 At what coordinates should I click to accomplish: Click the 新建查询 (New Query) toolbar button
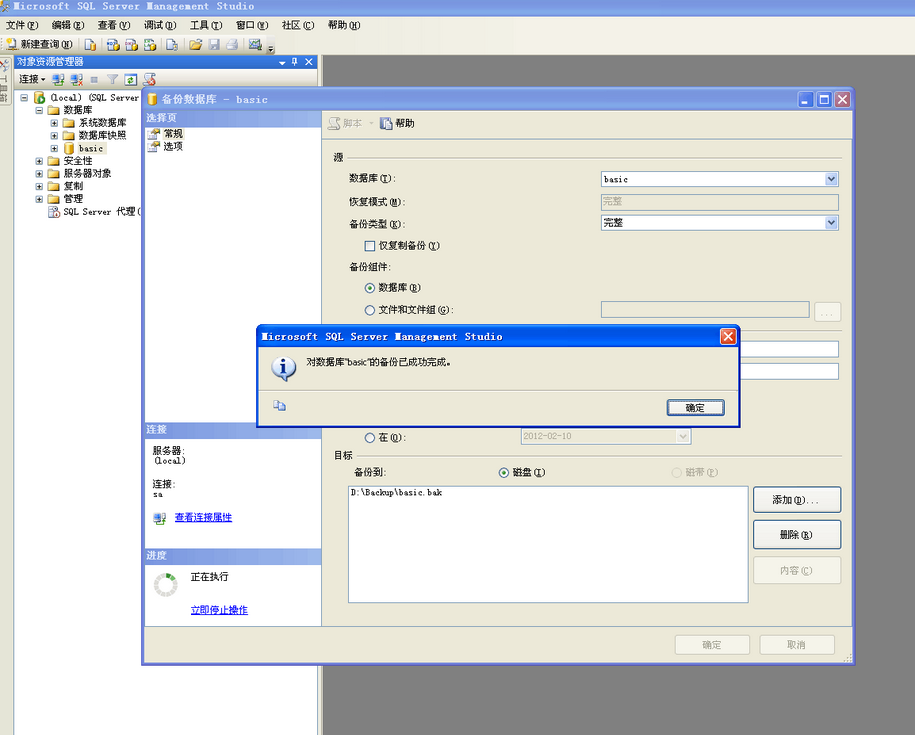click(40, 44)
